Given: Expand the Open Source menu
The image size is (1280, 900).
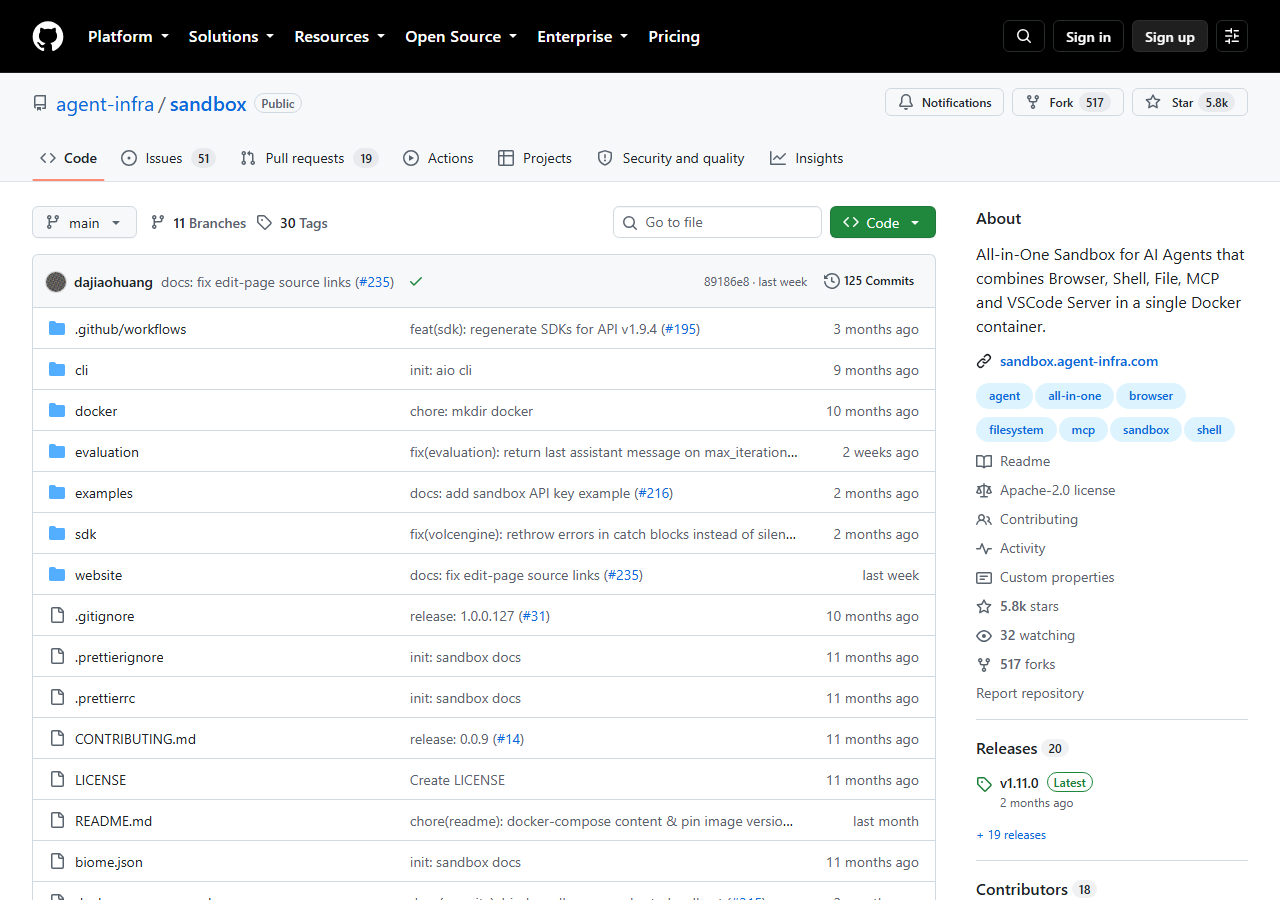Looking at the screenshot, I should (x=461, y=36).
